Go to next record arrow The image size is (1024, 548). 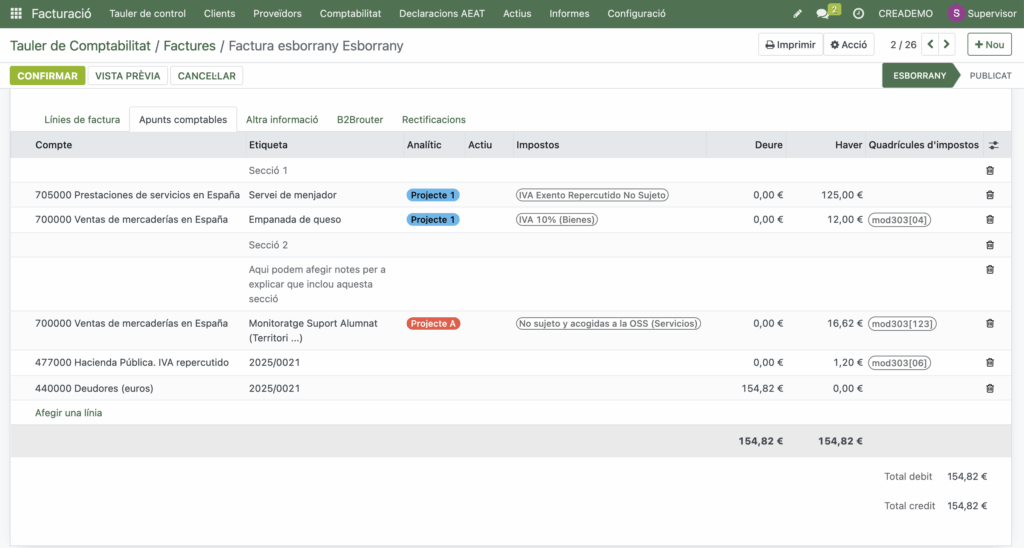[x=947, y=45]
